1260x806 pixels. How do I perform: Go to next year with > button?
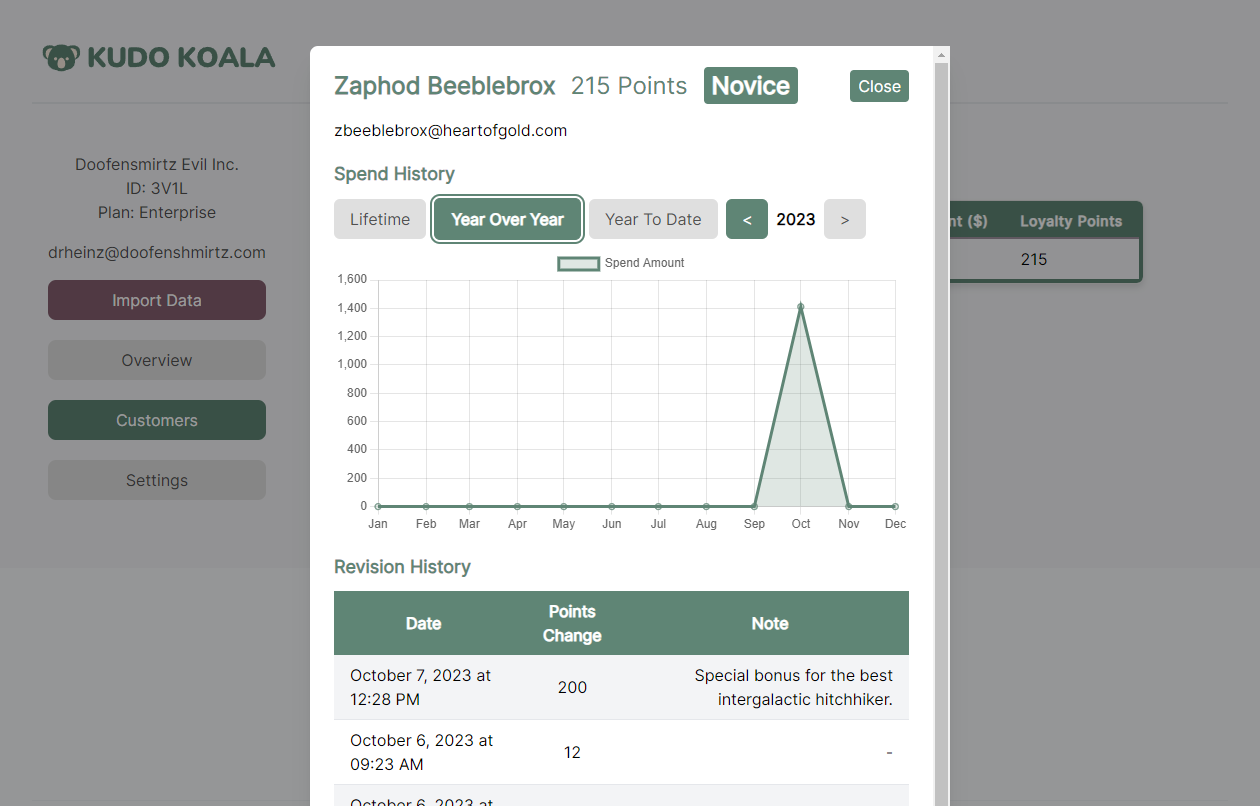(x=845, y=219)
